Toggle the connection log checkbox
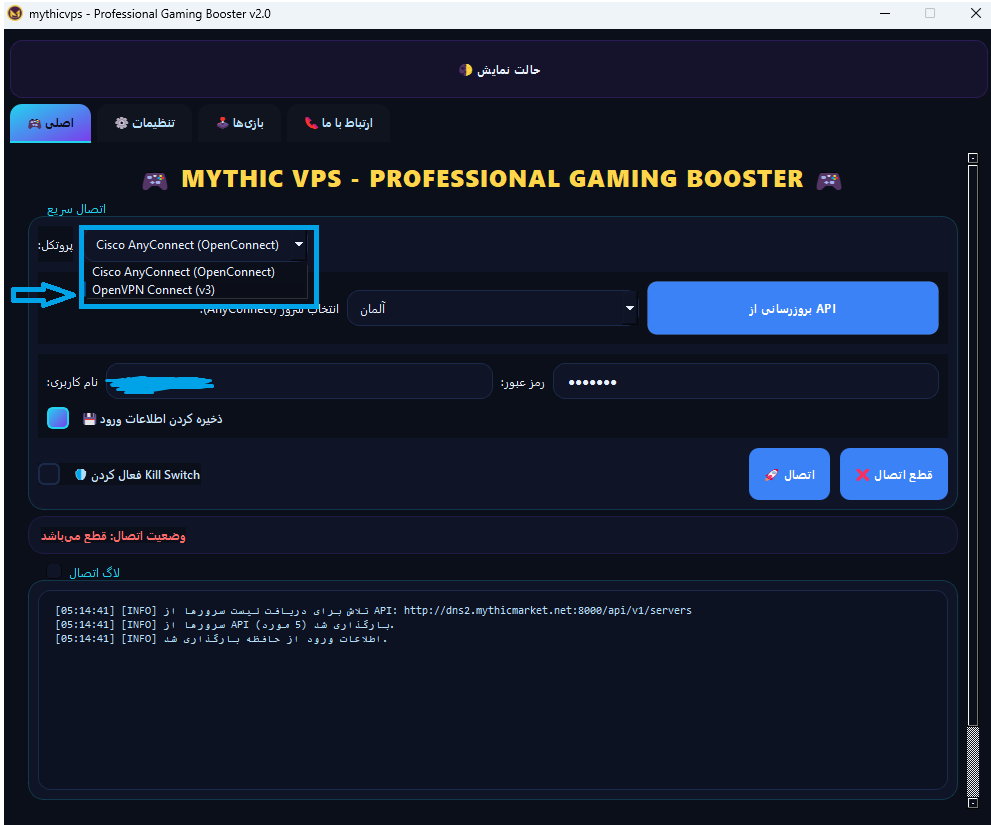The image size is (991, 825). point(54,571)
